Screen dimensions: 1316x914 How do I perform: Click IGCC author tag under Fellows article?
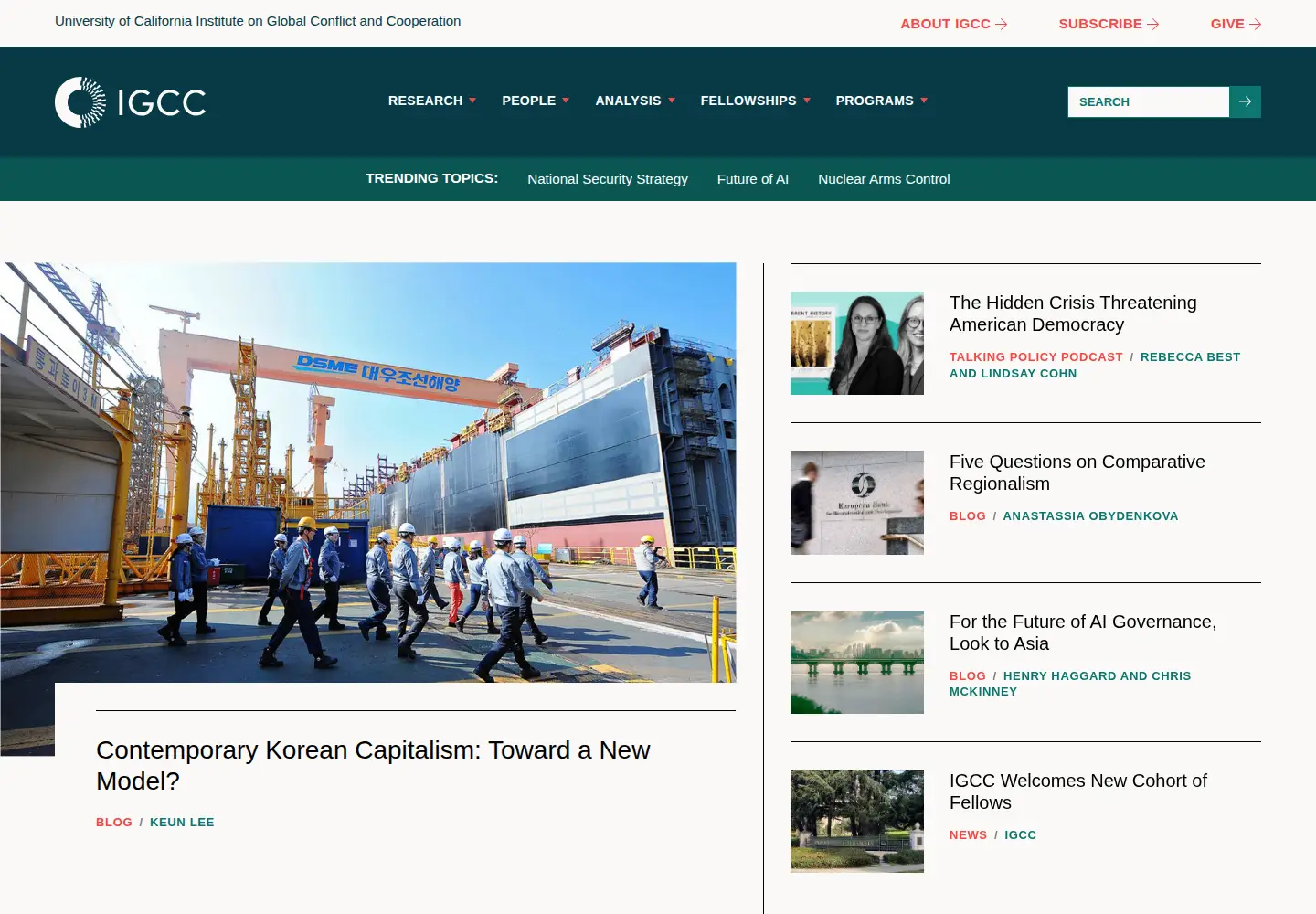(x=1020, y=835)
